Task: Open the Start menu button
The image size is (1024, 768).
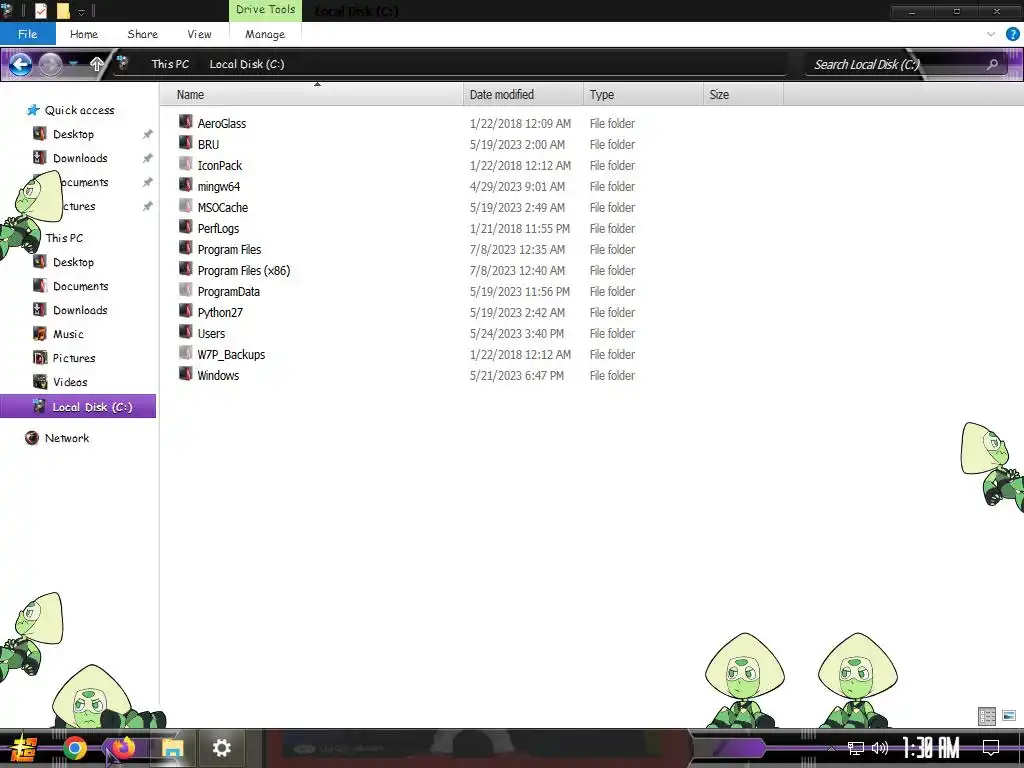Action: (22, 748)
